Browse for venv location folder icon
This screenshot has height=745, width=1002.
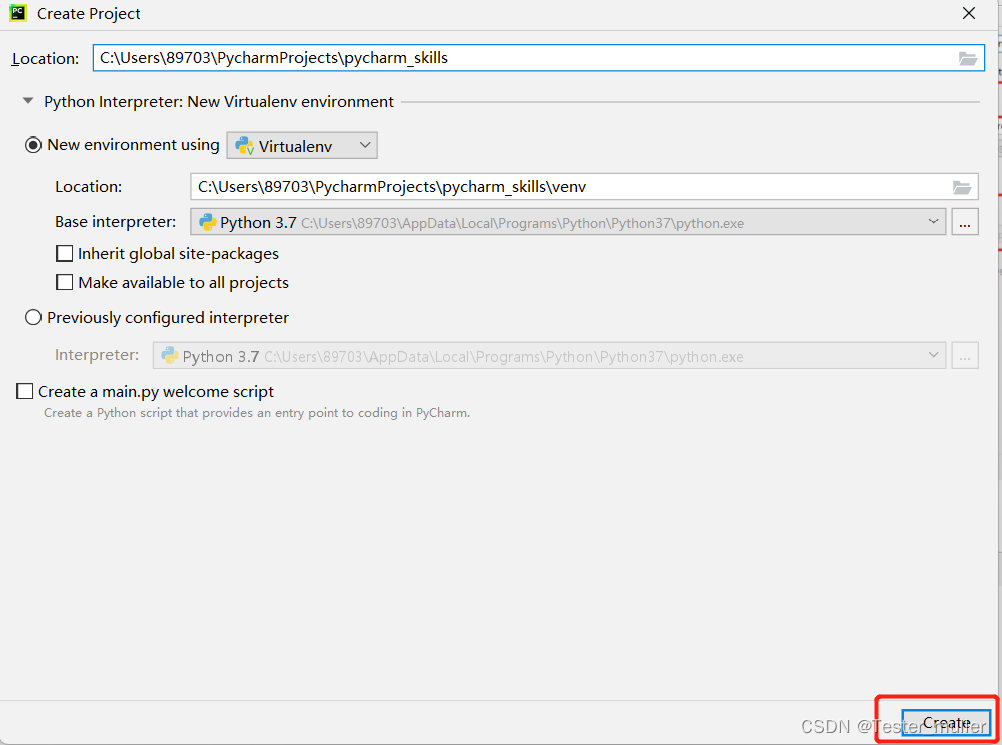(x=962, y=187)
